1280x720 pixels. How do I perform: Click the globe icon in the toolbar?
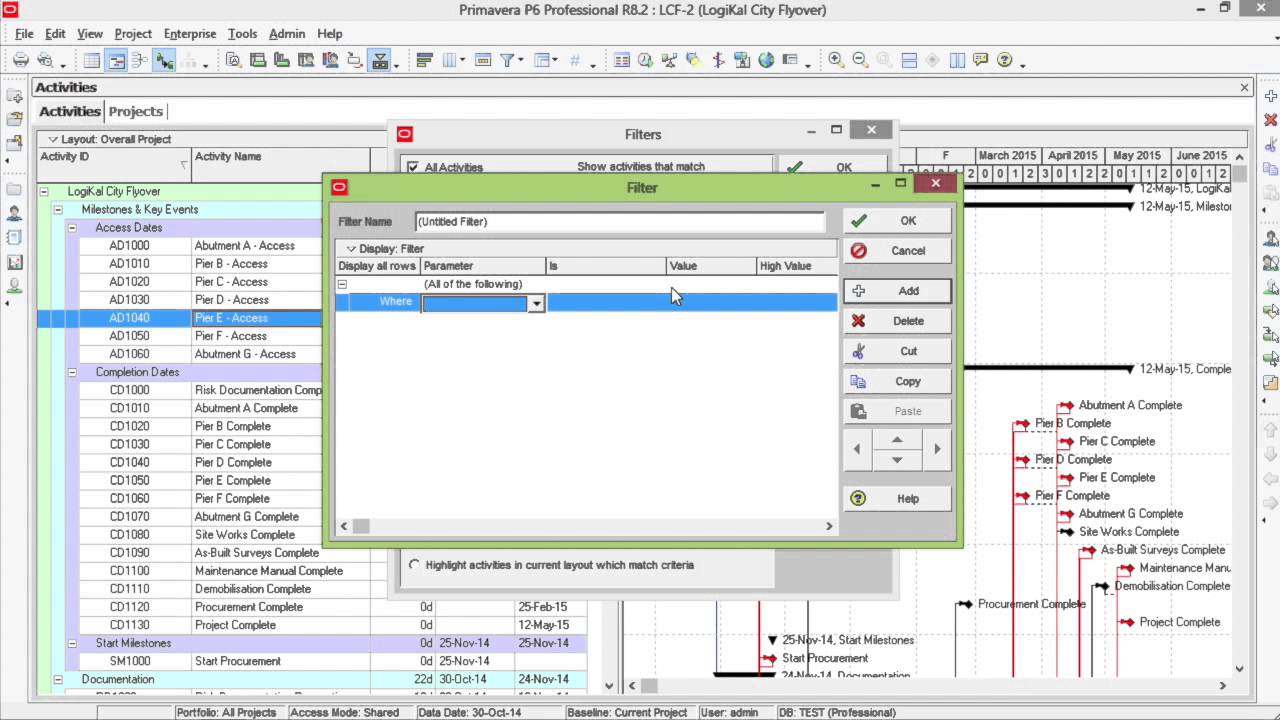click(x=766, y=60)
